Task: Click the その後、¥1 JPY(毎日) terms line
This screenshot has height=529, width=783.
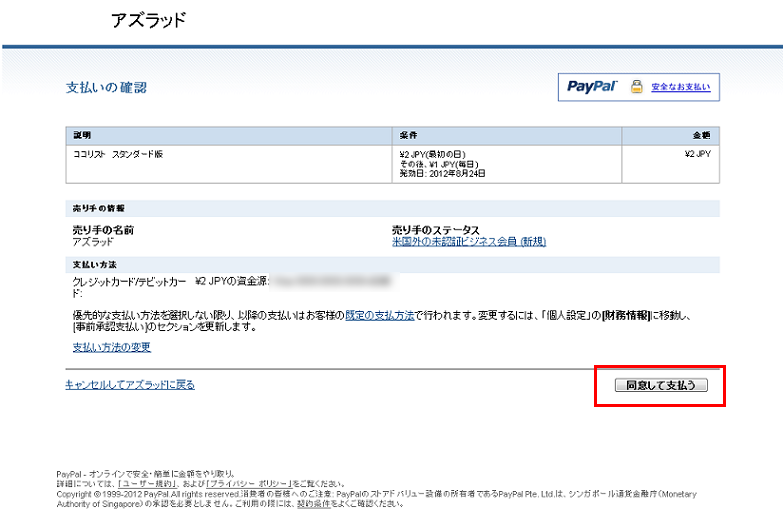Action: (439, 164)
